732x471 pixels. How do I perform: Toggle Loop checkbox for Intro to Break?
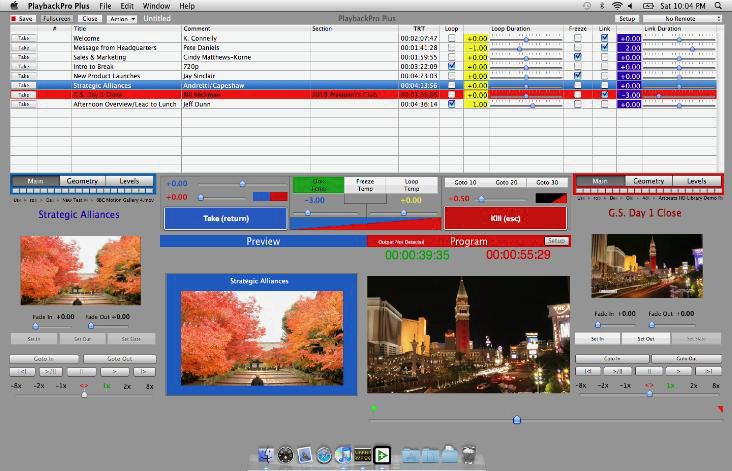point(452,66)
